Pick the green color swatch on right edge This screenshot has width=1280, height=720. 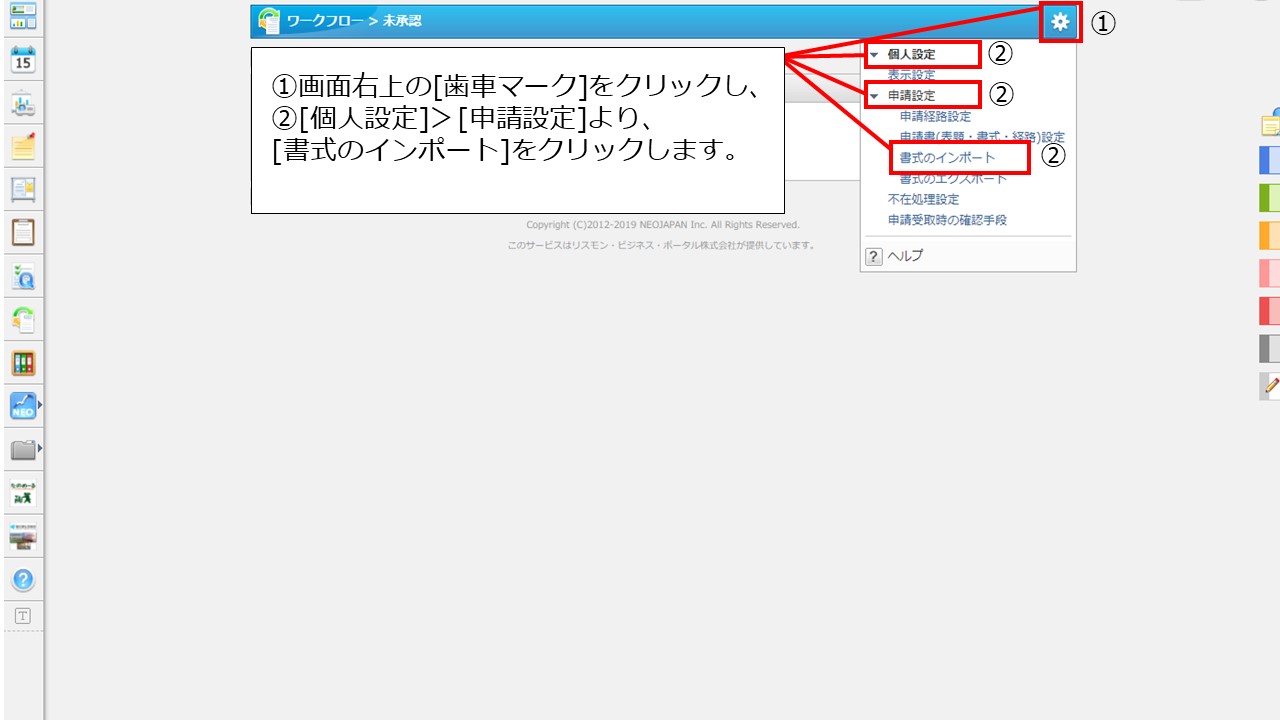pyautogui.click(x=1270, y=198)
